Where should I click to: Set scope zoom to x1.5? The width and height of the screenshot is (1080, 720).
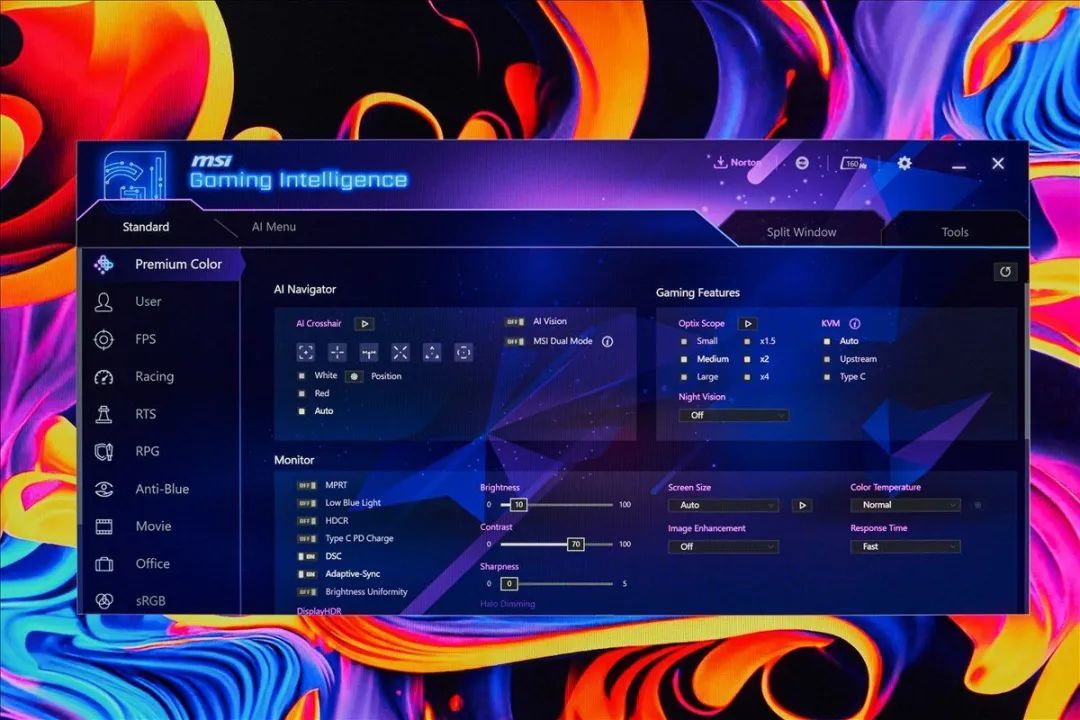point(747,341)
